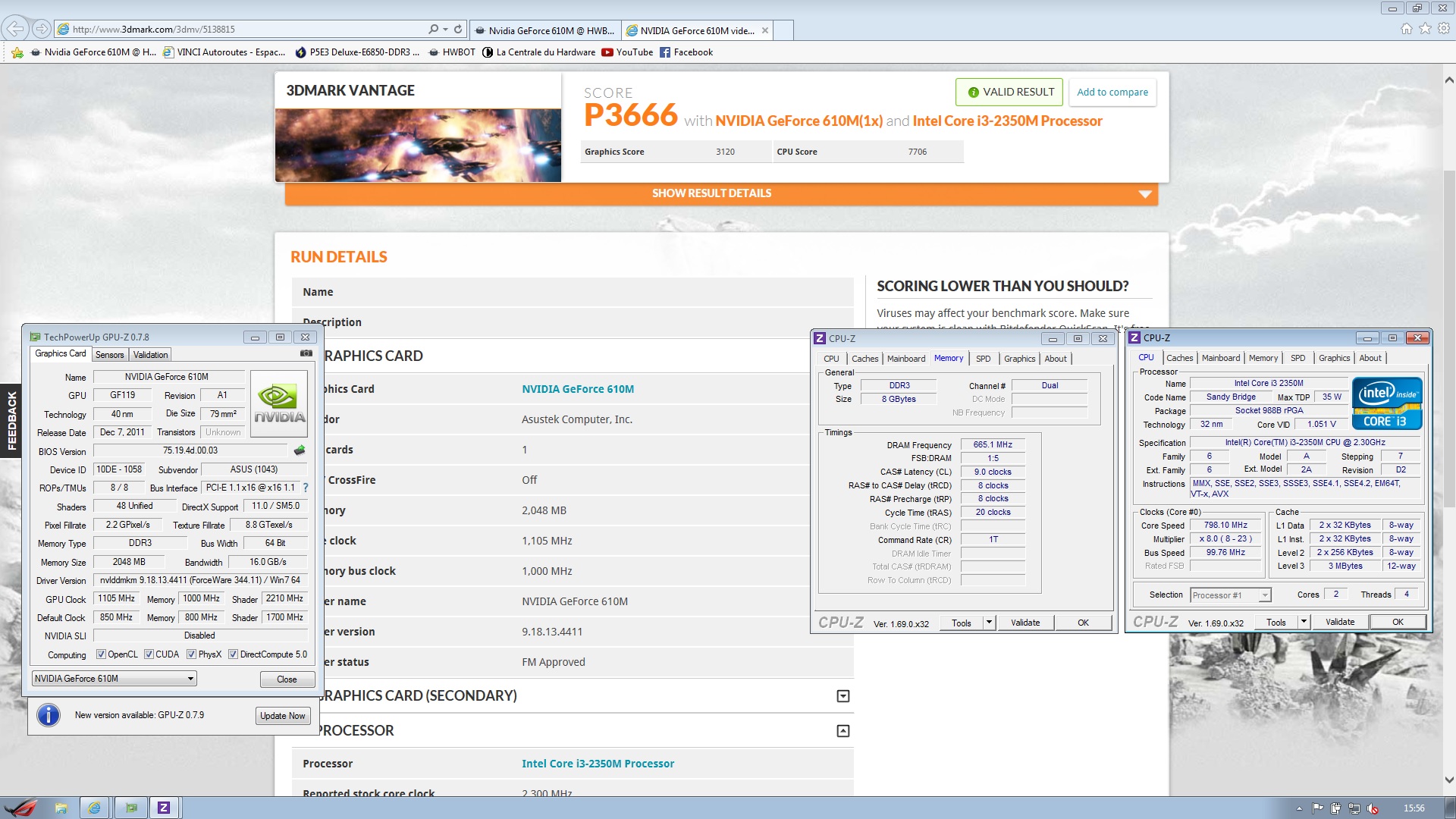1456x819 pixels.
Task: Open the Feedback side tab
Action: [x=11, y=421]
